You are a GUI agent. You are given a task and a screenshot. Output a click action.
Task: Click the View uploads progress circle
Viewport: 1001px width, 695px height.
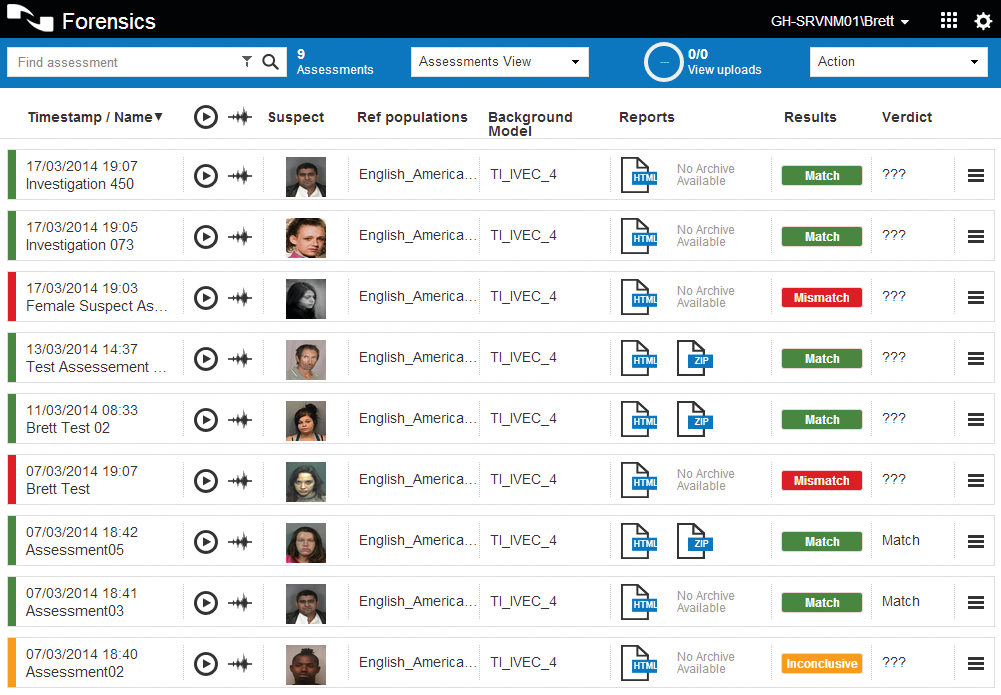tap(663, 61)
